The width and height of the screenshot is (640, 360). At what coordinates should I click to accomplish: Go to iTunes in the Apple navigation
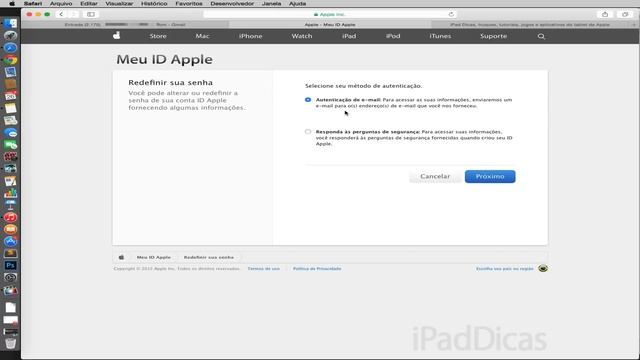tap(440, 36)
